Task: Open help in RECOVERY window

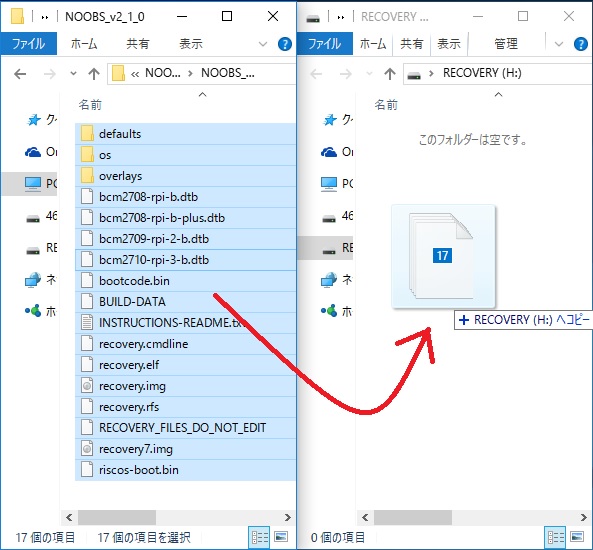Action: coord(581,44)
